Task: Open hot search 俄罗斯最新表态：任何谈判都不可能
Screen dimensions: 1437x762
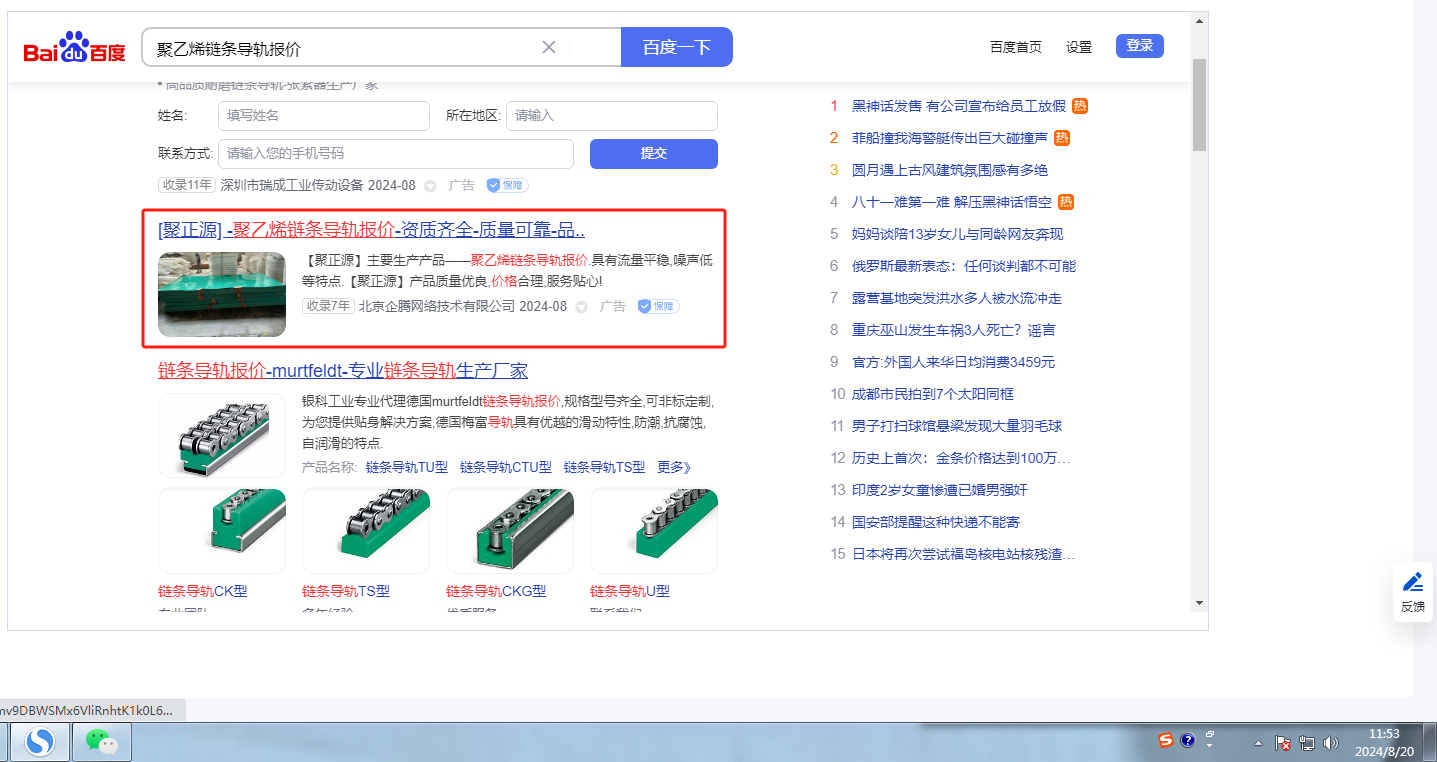Action: (964, 266)
